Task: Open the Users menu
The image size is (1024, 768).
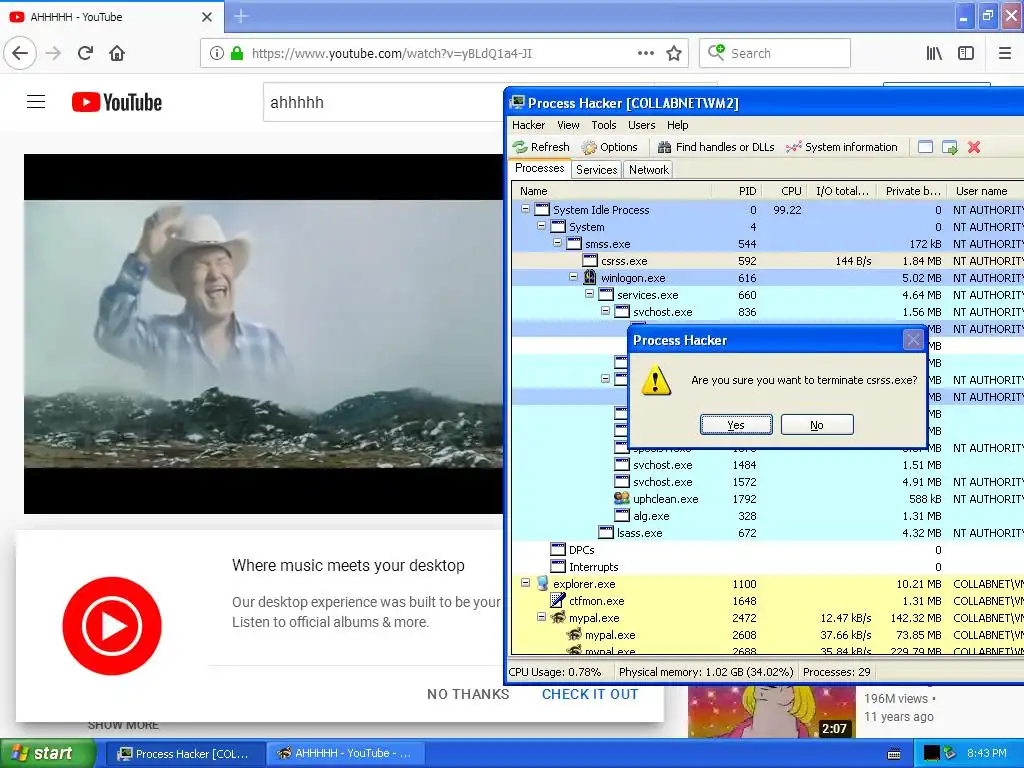Action: [x=641, y=125]
